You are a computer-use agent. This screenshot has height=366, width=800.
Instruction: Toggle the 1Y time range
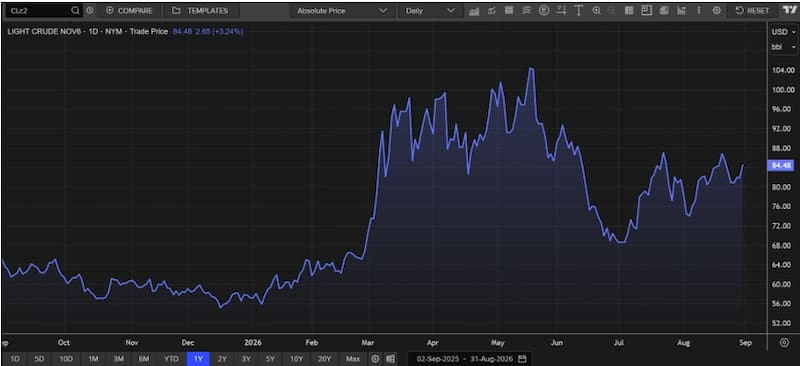(198, 359)
